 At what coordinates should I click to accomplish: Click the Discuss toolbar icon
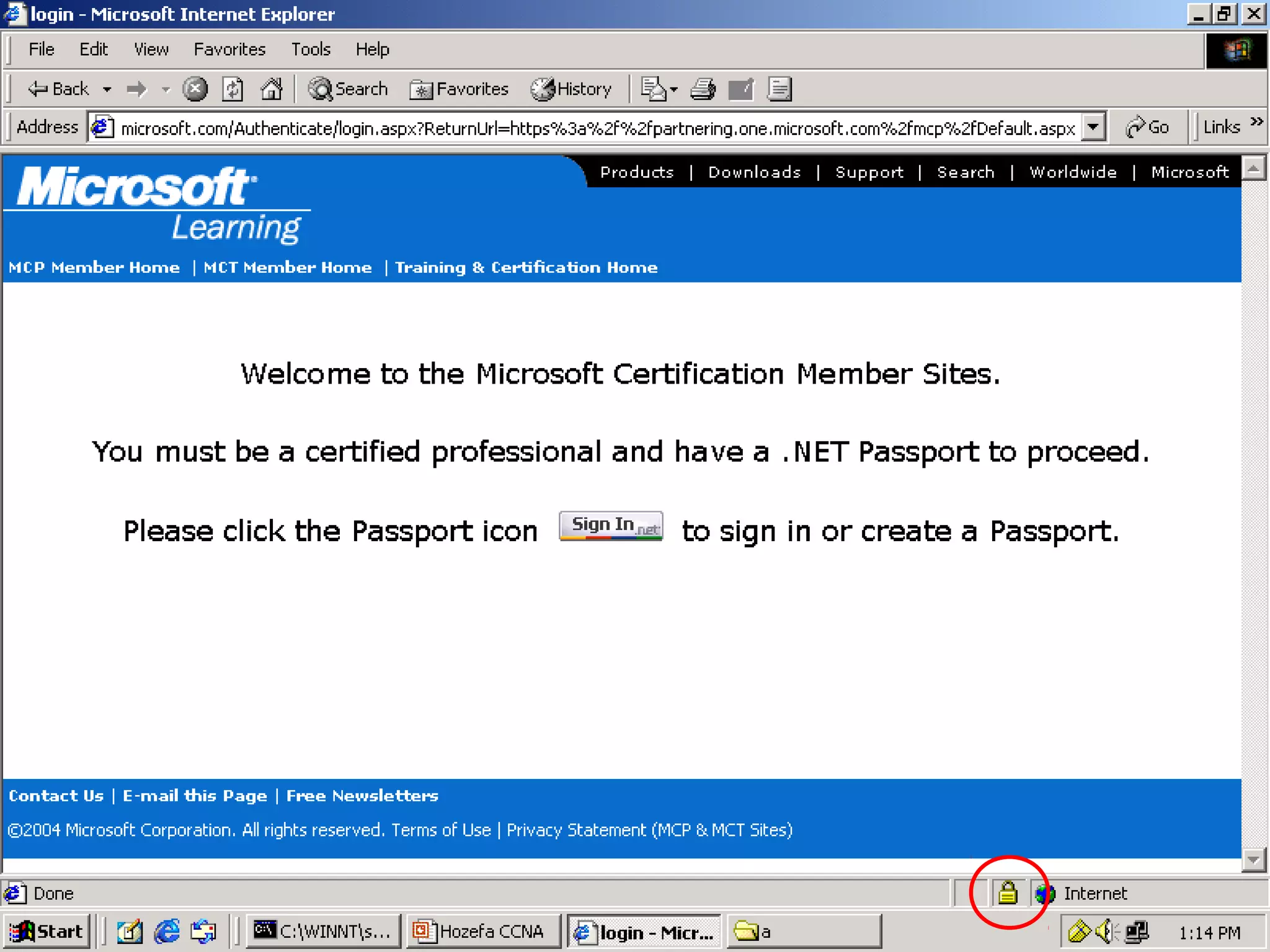[x=779, y=89]
